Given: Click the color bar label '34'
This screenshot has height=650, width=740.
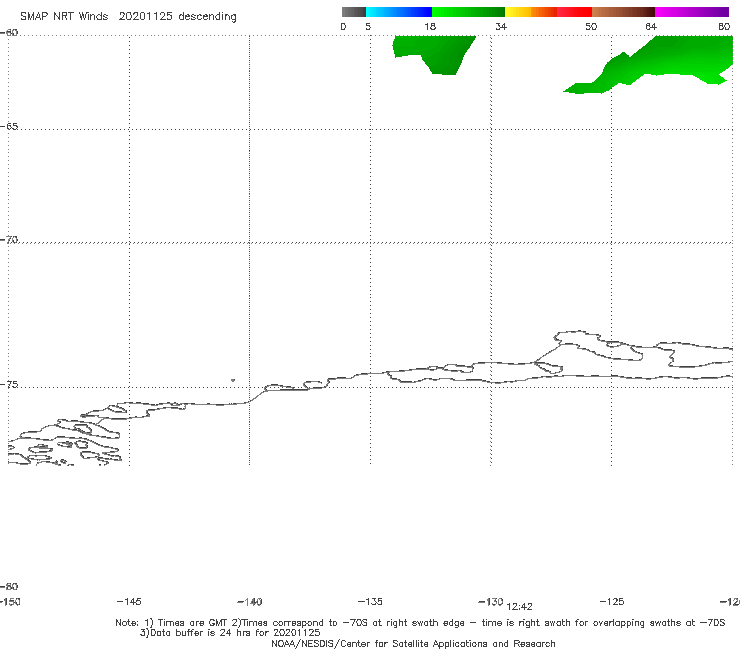Looking at the screenshot, I should (x=501, y=27).
